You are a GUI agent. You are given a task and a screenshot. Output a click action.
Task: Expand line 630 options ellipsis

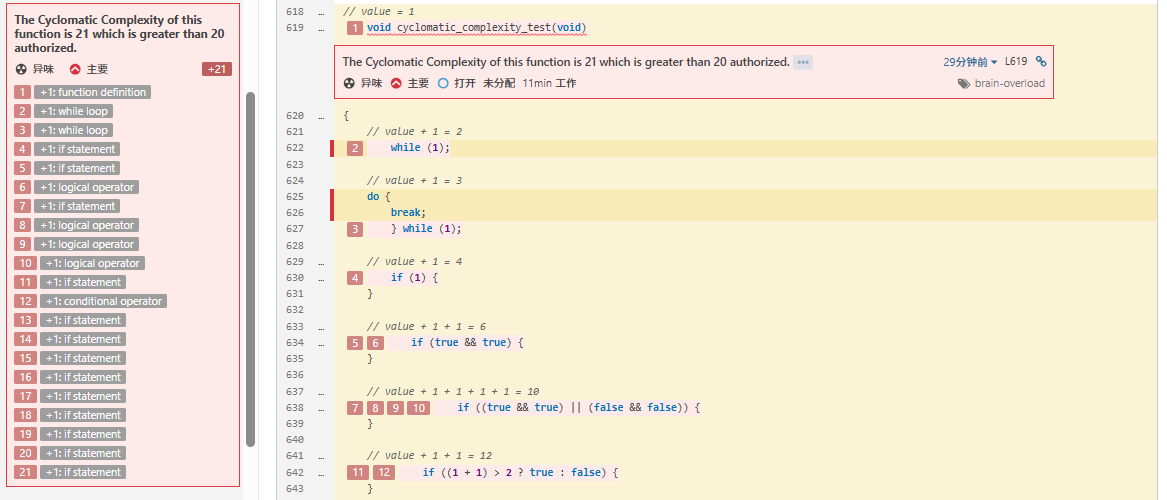click(x=321, y=278)
